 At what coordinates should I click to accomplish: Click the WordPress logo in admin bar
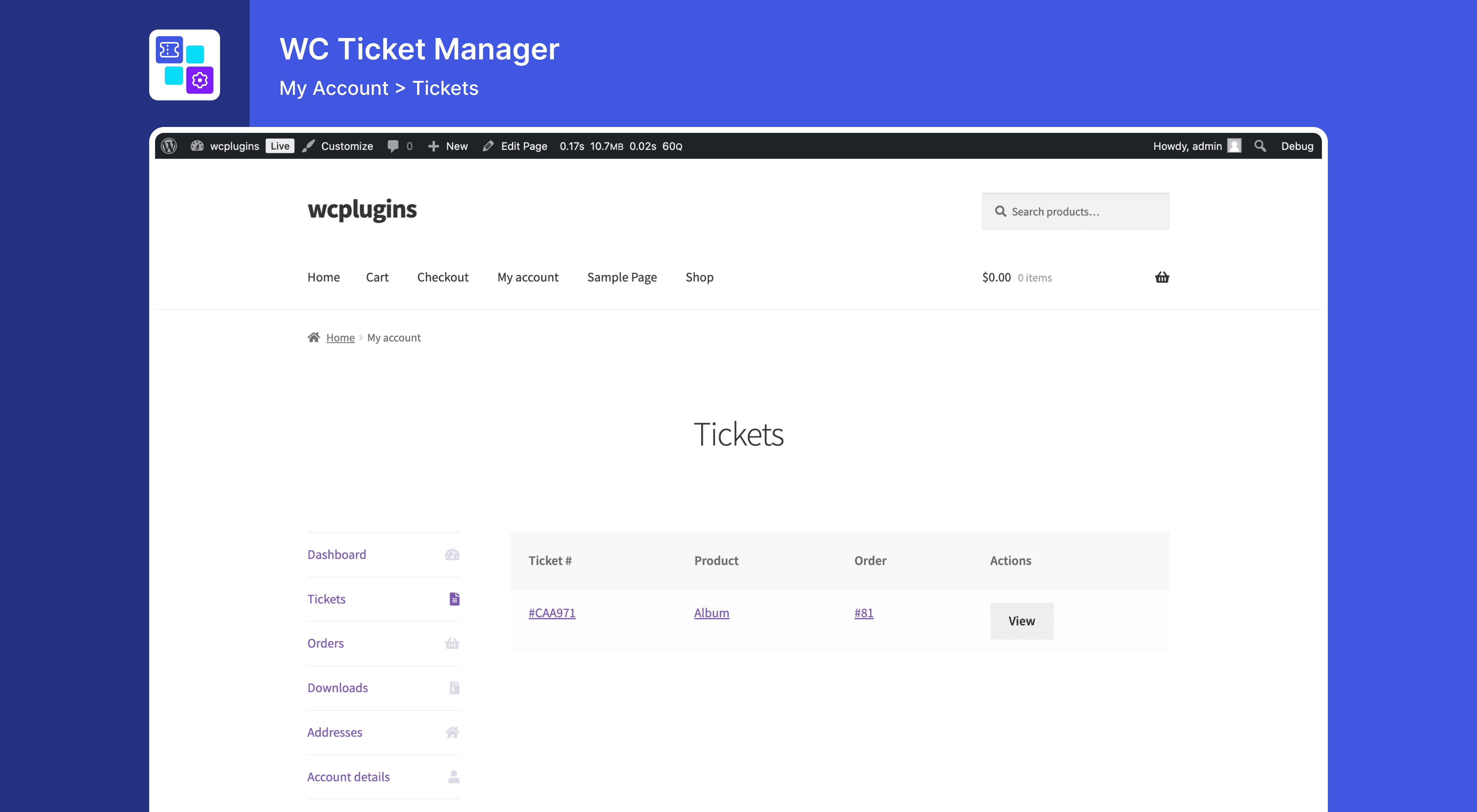pyautogui.click(x=169, y=146)
